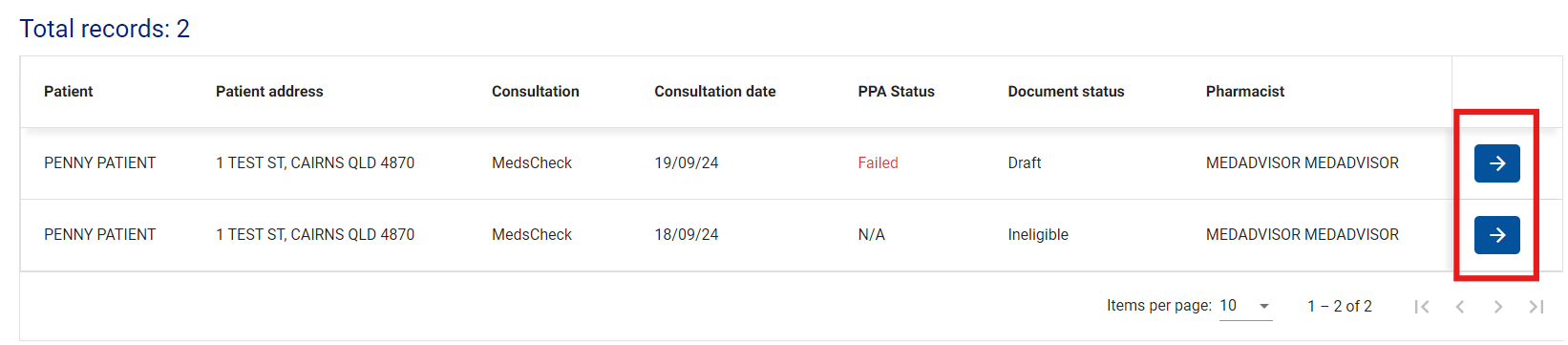Image resolution: width=1568 pixels, height=345 pixels.
Task: Click the Patient column header
Action: click(69, 92)
